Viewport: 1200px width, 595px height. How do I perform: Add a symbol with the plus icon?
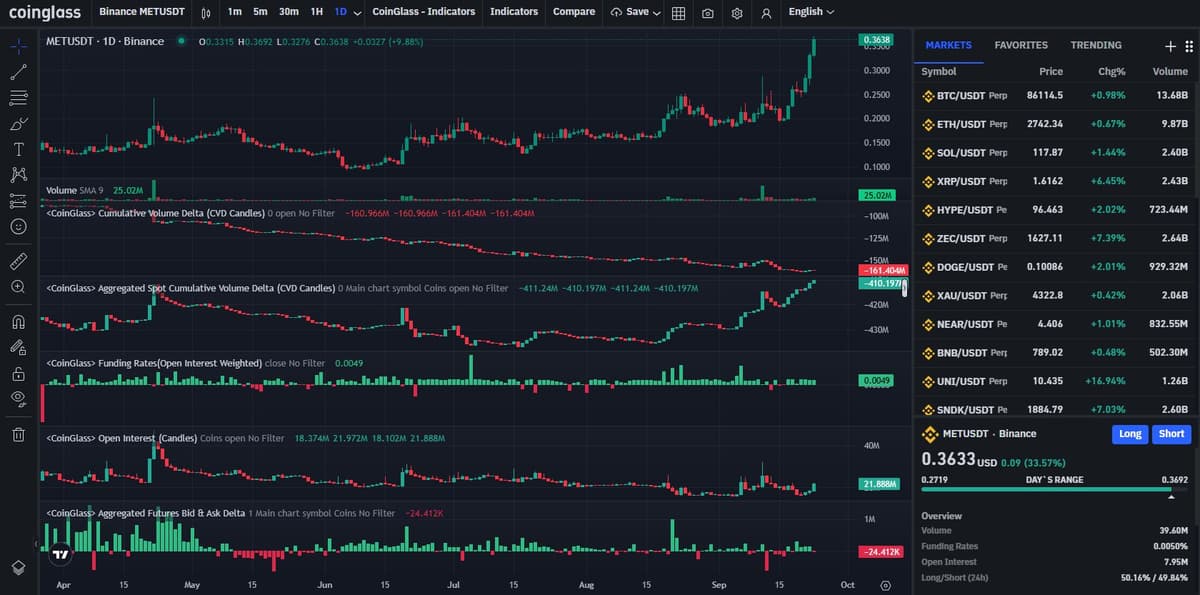click(x=1171, y=46)
